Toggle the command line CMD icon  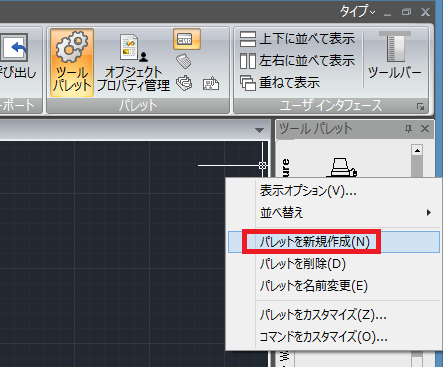[x=187, y=39]
